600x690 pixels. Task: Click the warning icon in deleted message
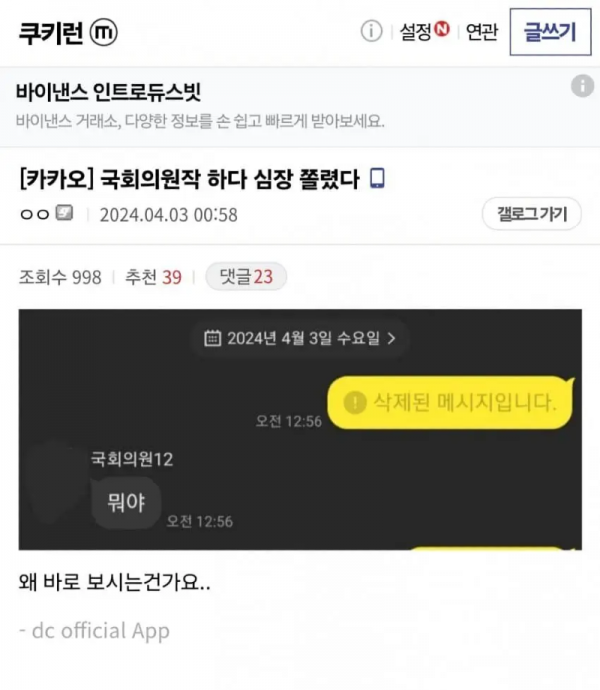coord(355,402)
